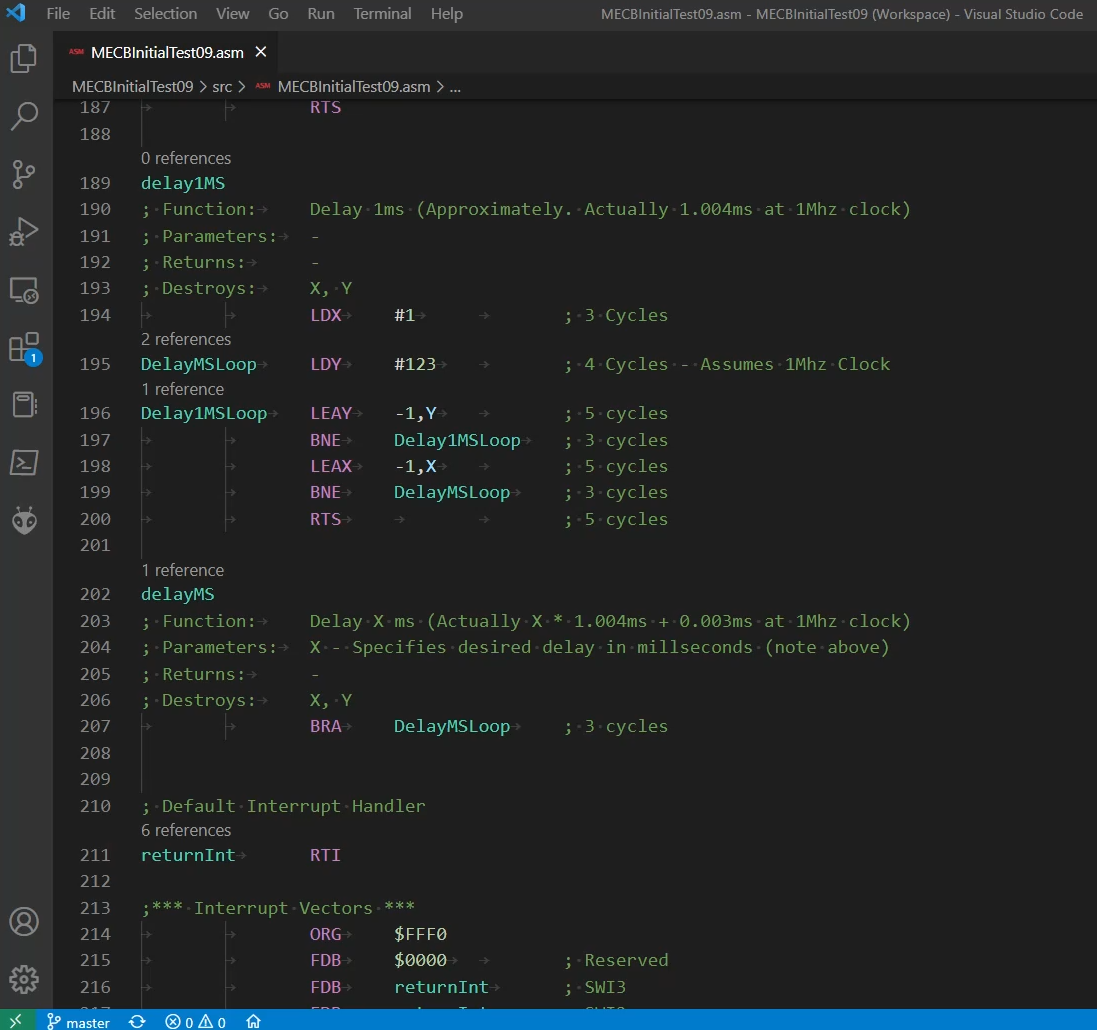Open the Source Control view
This screenshot has width=1097, height=1030.
(24, 174)
